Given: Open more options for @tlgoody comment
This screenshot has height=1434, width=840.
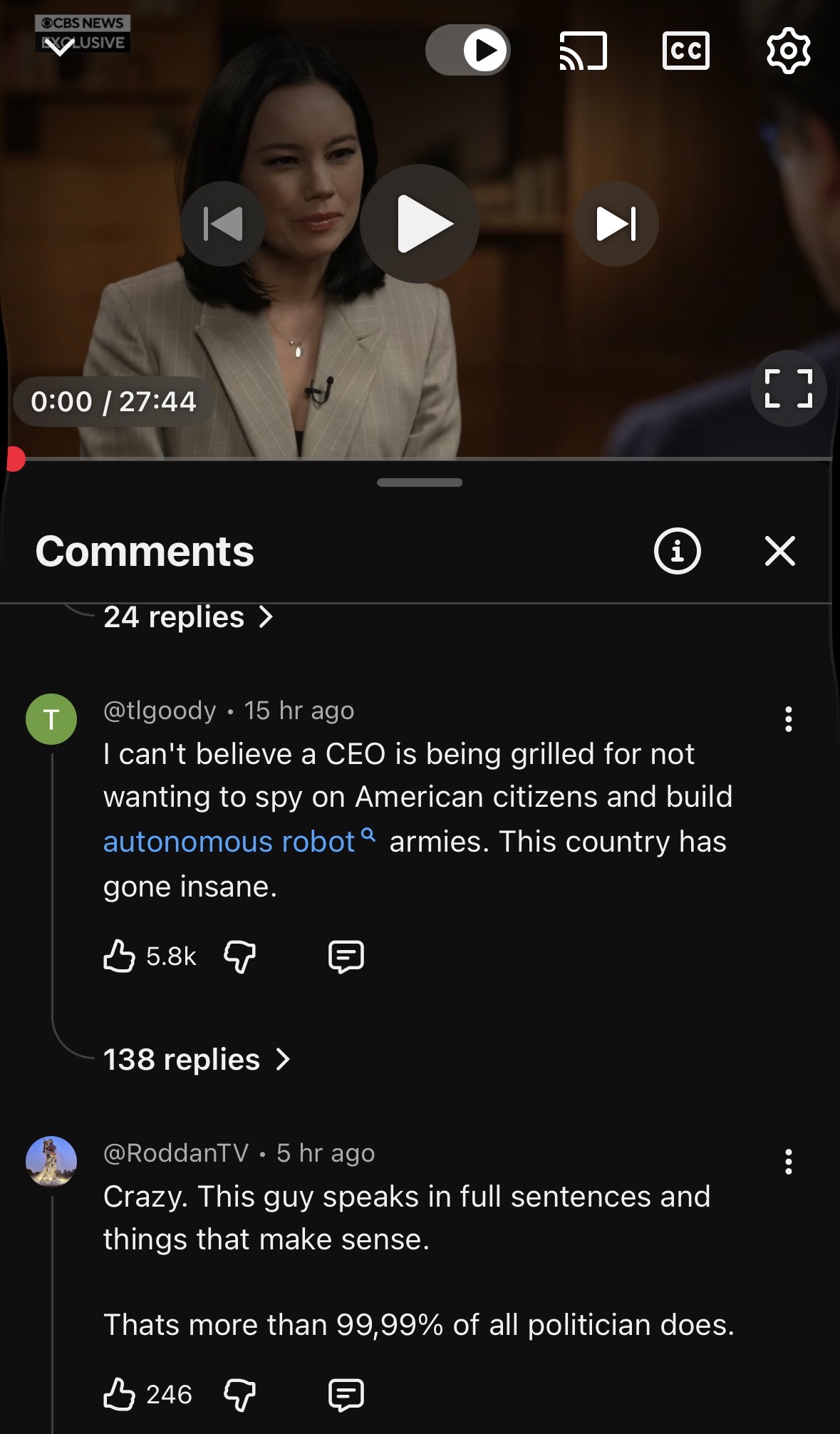Looking at the screenshot, I should coord(788,719).
